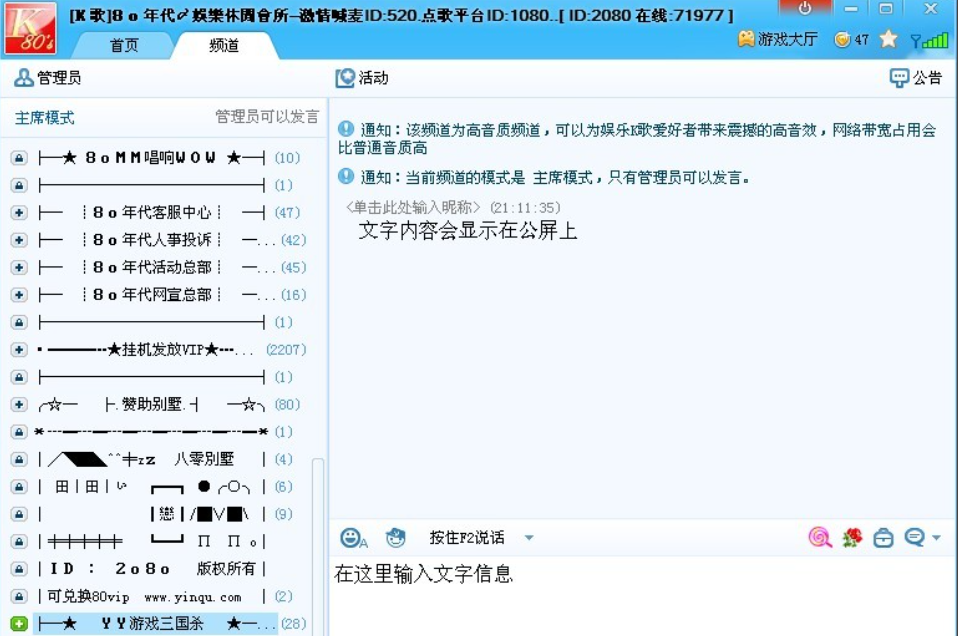Select the 80年代人事投诉 channel
958x636 pixels.
(x=156, y=240)
